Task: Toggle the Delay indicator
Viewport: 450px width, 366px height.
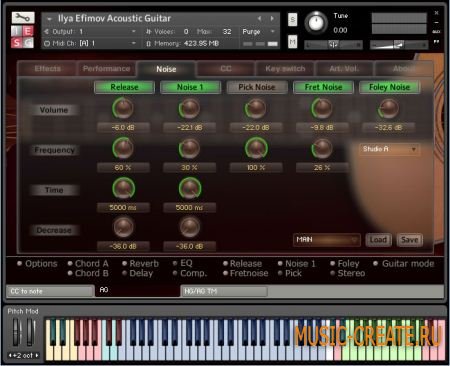Action: (x=124, y=273)
